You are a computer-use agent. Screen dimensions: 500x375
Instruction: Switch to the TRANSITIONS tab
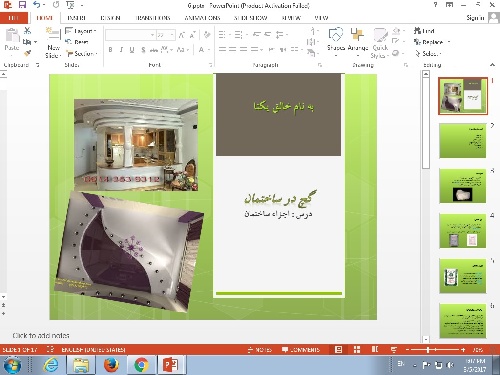point(153,18)
